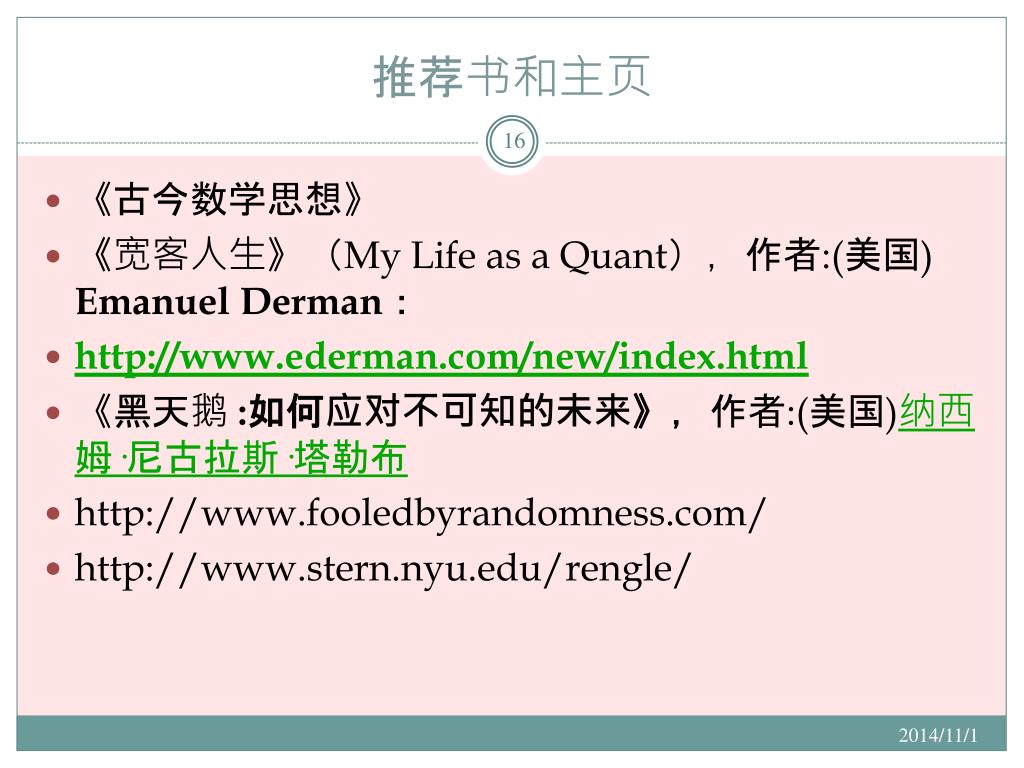This screenshot has height=768, width=1024.
Task: Click the 《黑天鹅》 book title text
Action: pos(157,412)
